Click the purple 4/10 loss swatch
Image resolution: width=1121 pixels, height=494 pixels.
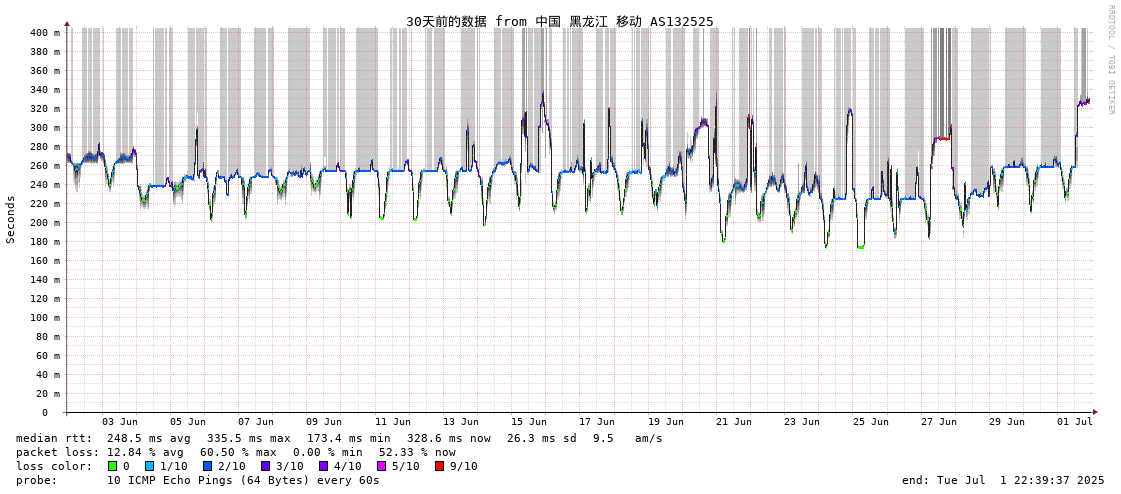(x=324, y=466)
